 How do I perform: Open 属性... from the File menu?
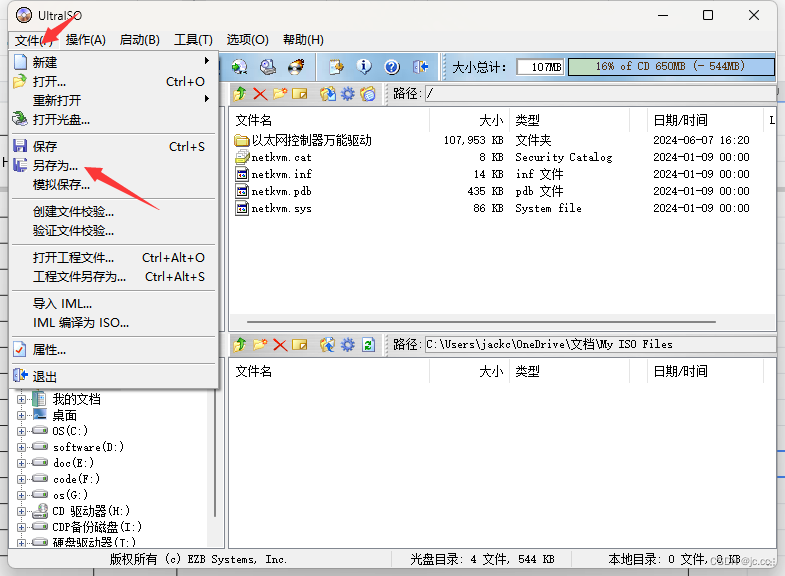pos(114,349)
